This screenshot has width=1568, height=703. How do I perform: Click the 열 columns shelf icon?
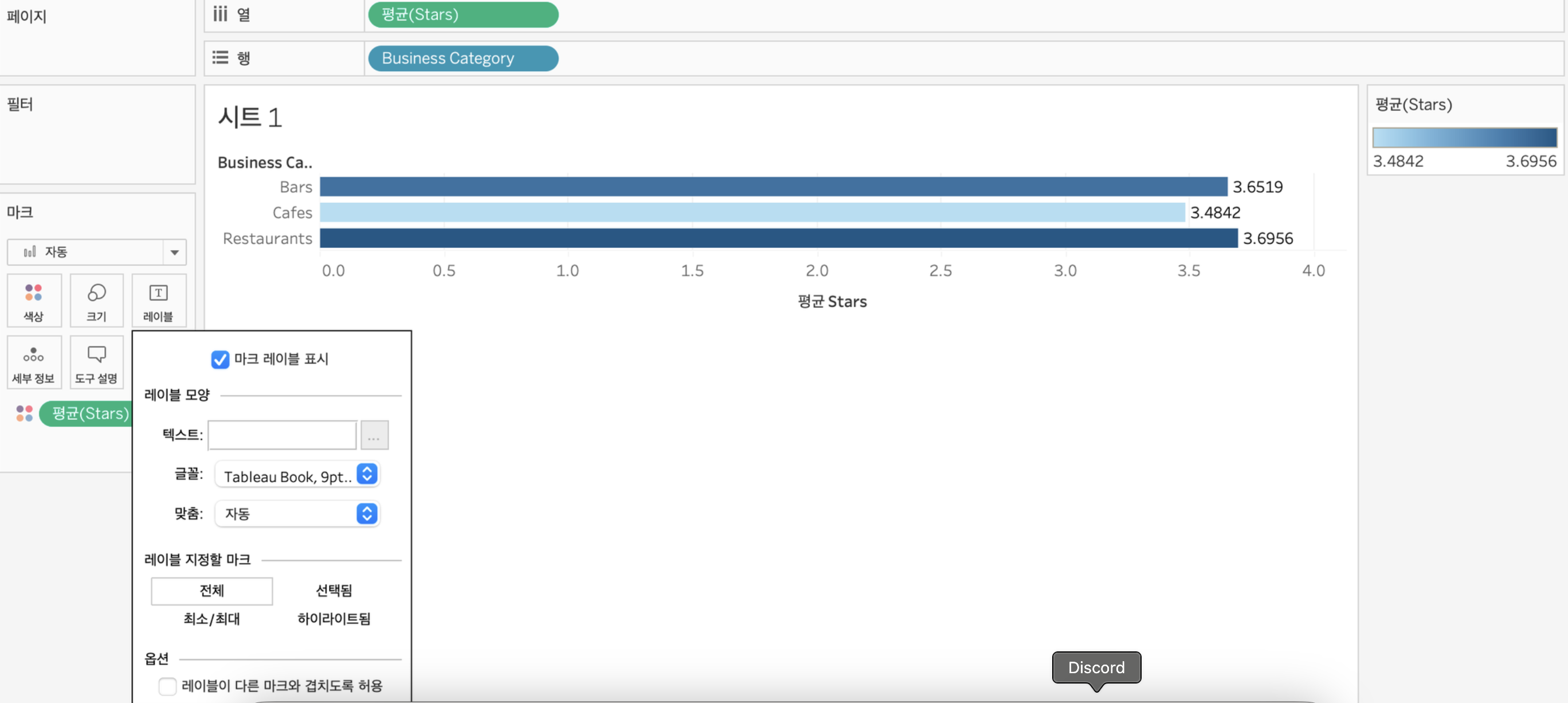219,14
